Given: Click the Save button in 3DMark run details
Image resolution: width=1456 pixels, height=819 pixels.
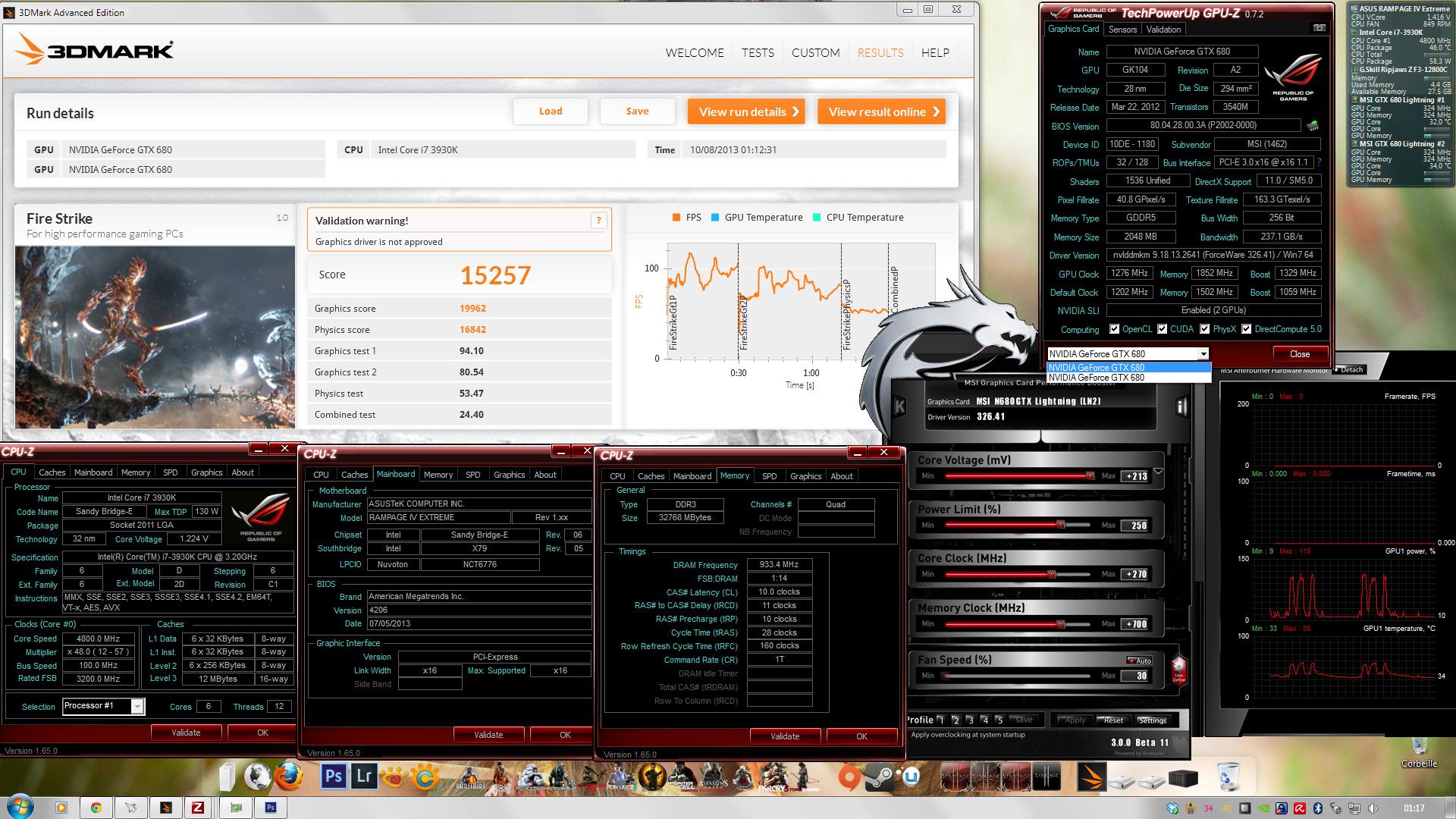Looking at the screenshot, I should (637, 111).
